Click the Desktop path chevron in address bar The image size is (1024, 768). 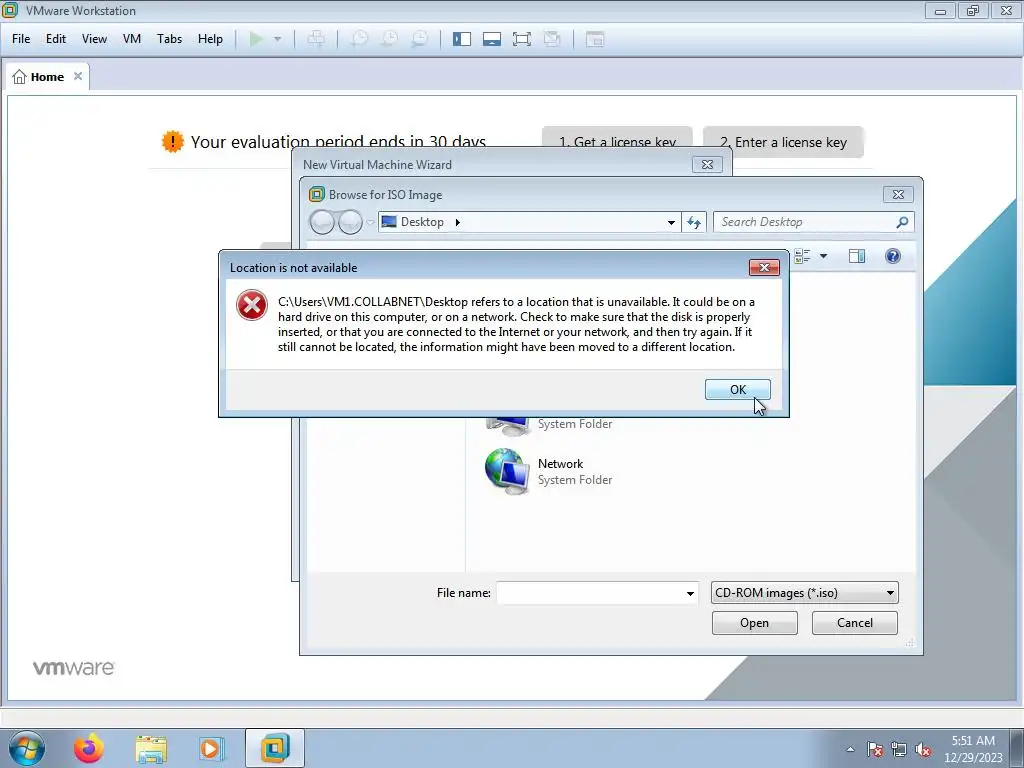tap(457, 222)
